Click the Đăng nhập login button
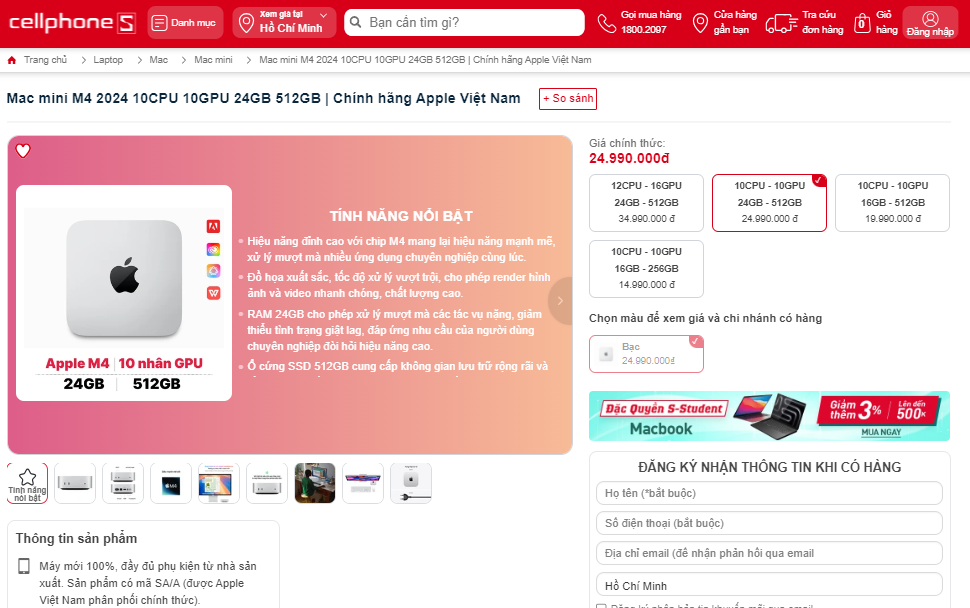The image size is (970, 608). [x=930, y=23]
